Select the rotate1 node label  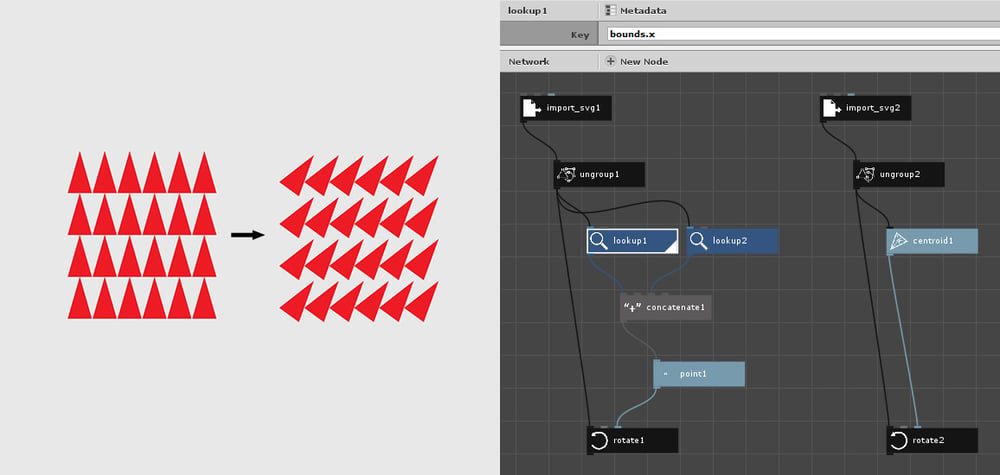pos(629,441)
